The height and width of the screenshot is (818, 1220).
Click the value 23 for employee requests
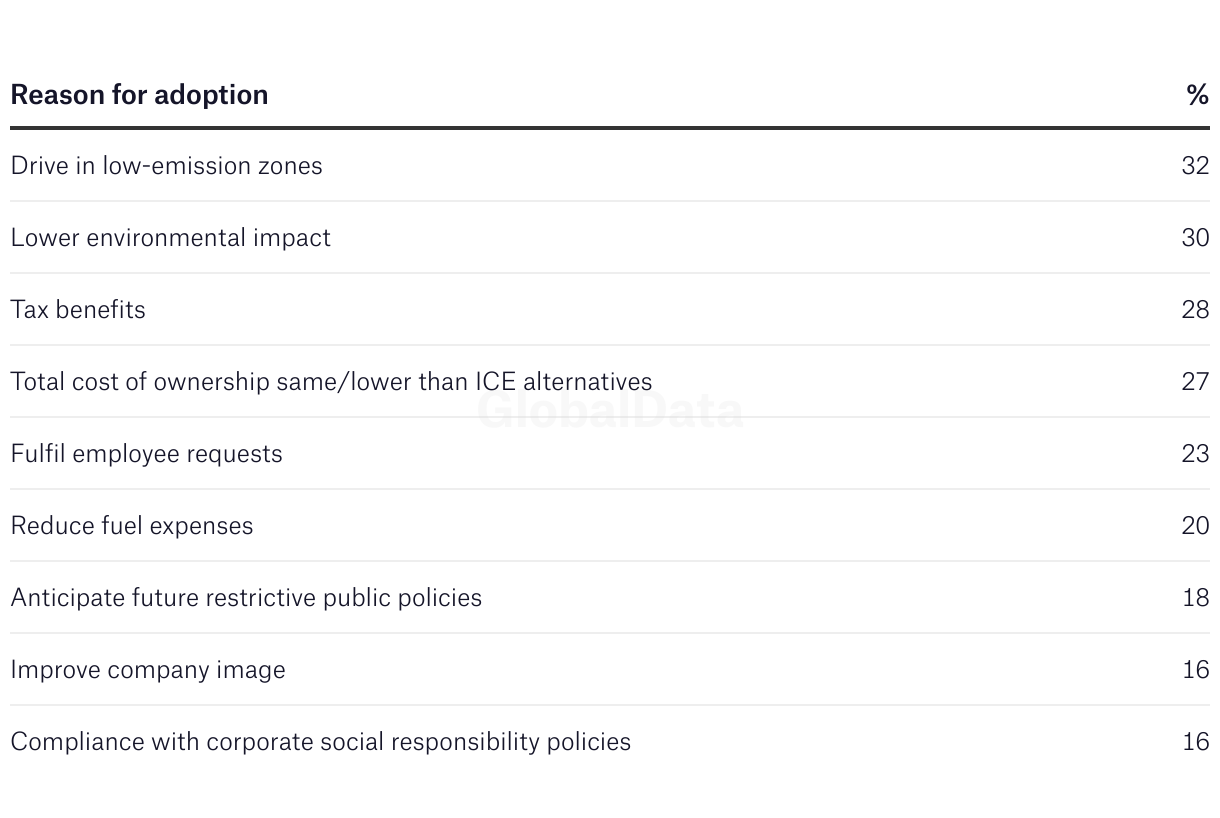[1195, 454]
